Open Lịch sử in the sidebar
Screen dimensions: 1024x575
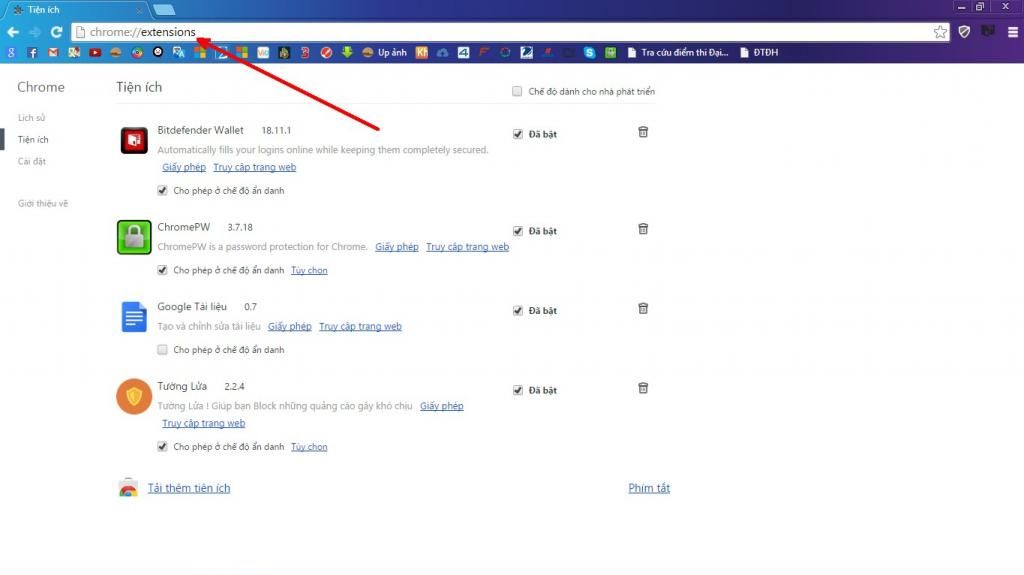point(31,118)
